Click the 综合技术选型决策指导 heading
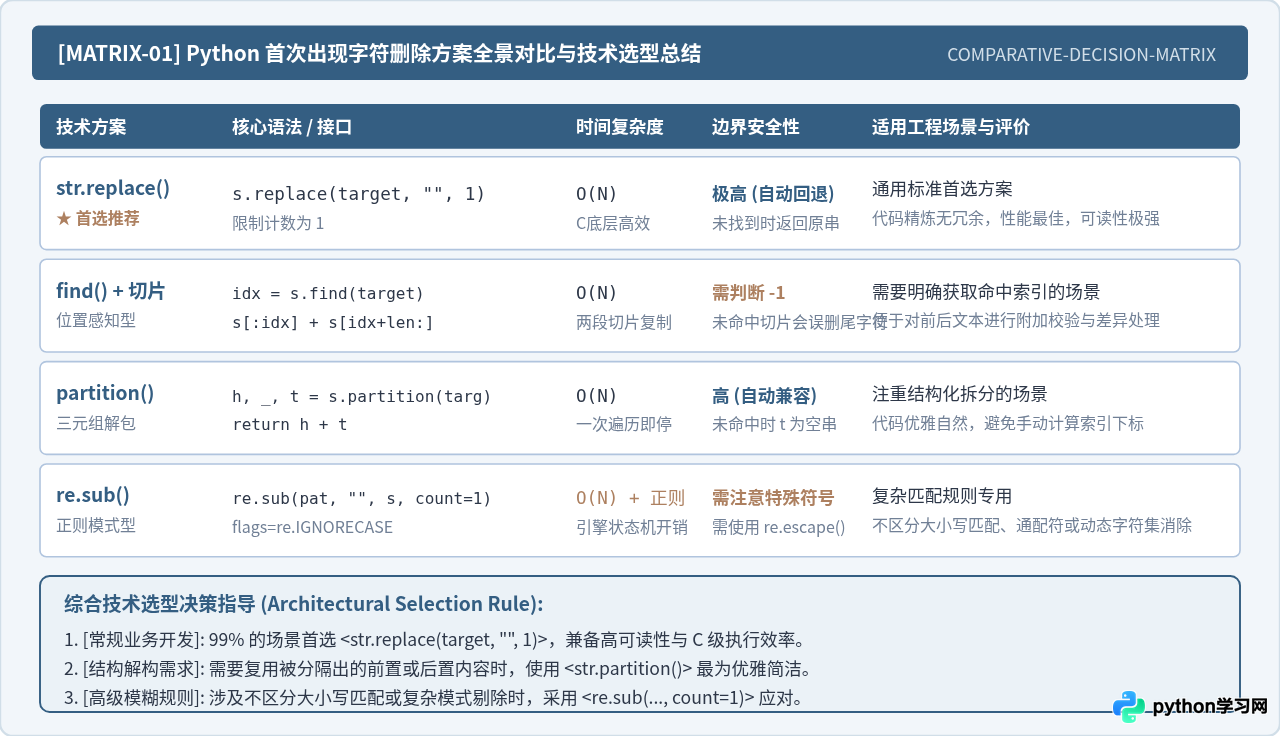Viewport: 1280px width, 736px height. (304, 604)
